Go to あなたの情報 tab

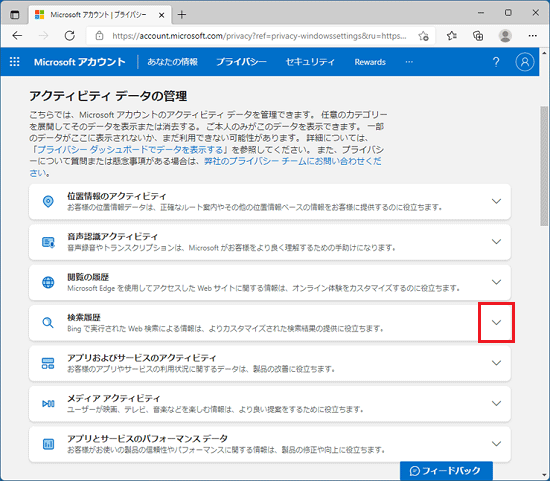[x=172, y=62]
